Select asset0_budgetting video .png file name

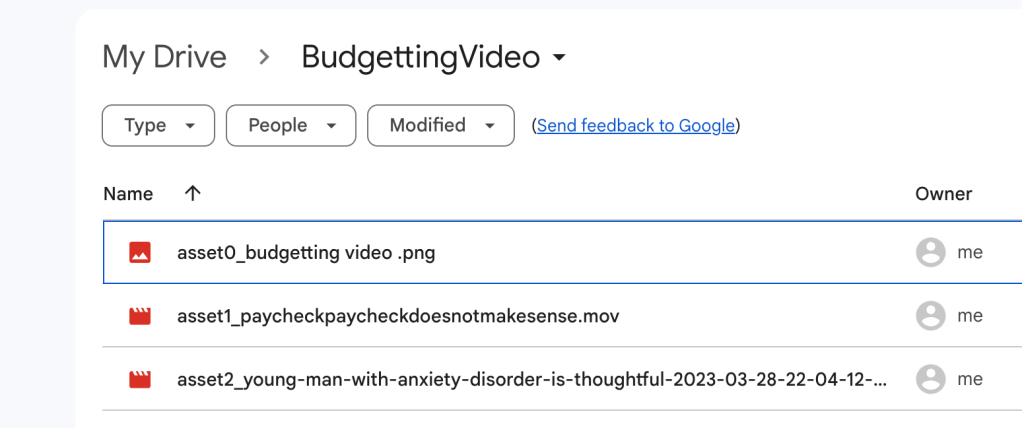pos(306,252)
